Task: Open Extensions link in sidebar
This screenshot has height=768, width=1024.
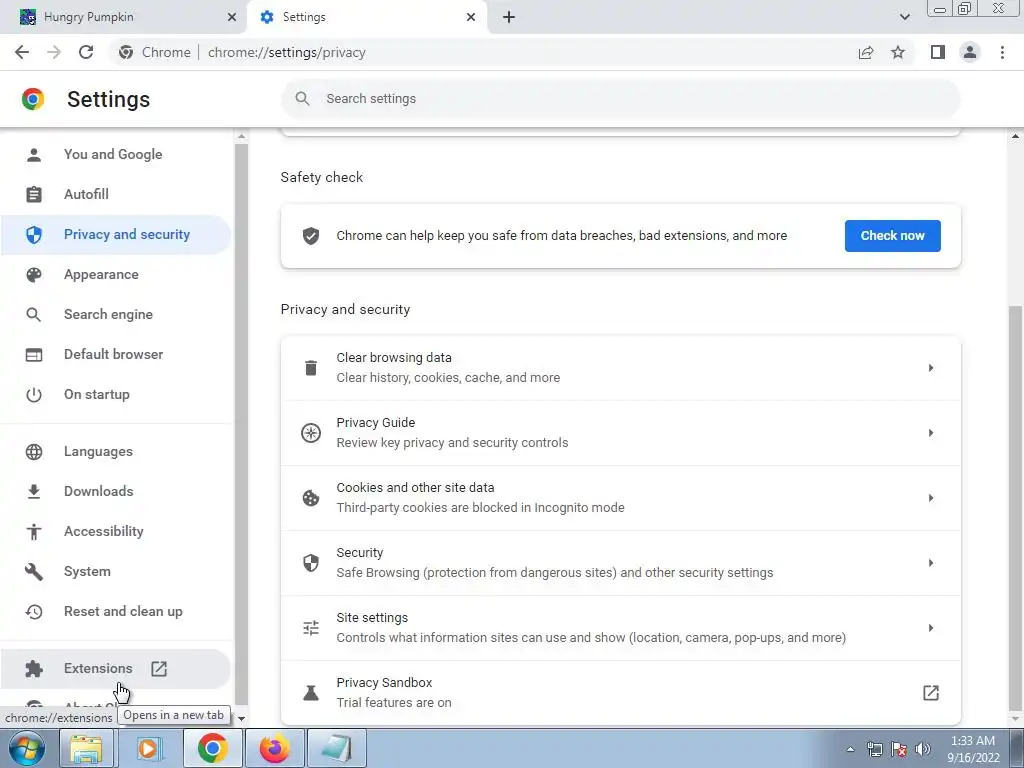Action: (115, 669)
